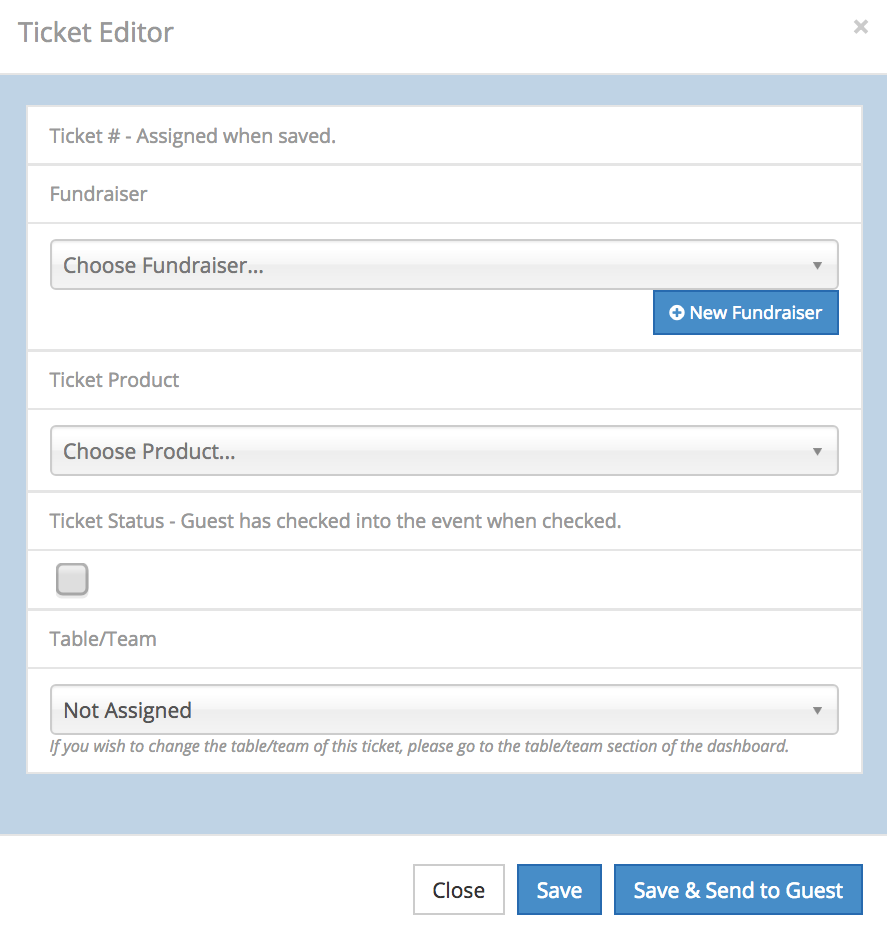Click the Ticket Editor dialog title
Image resolution: width=887 pixels, height=938 pixels.
point(96,32)
